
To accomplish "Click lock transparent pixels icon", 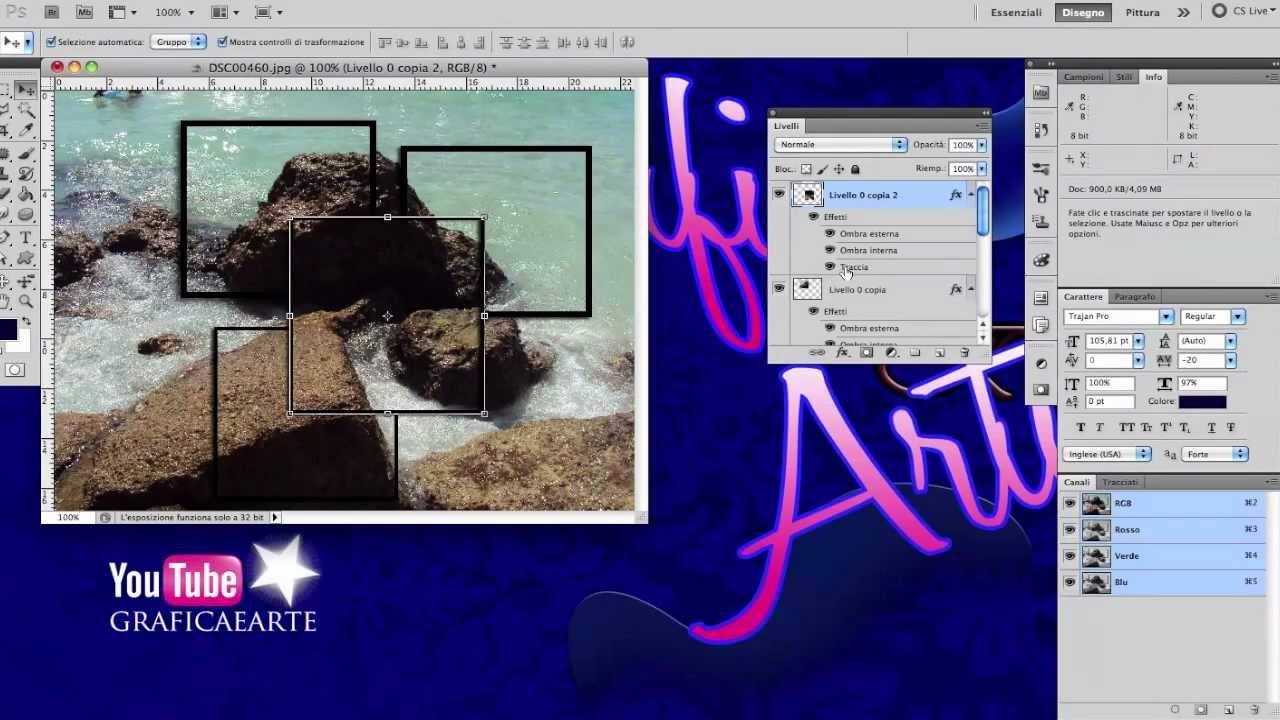I will (806, 170).
